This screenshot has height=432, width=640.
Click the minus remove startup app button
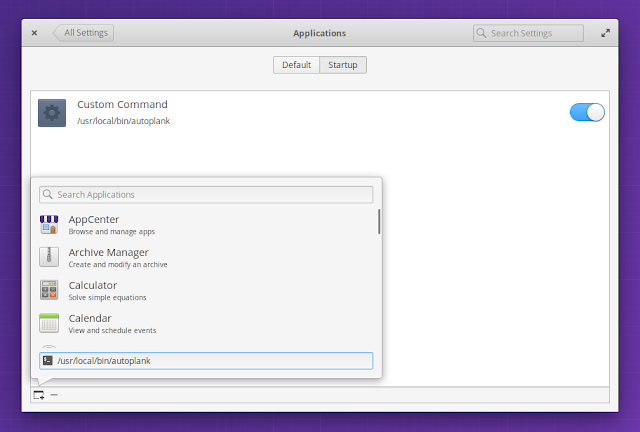click(x=54, y=395)
